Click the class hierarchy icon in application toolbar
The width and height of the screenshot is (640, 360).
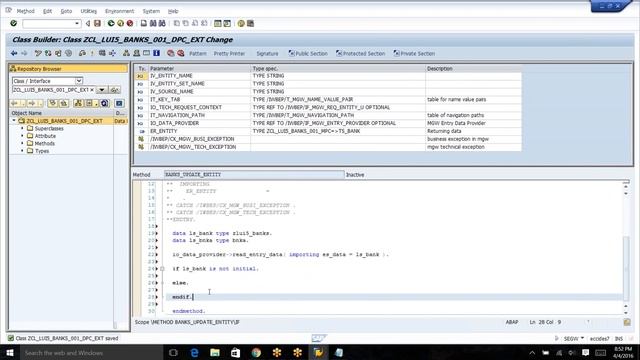click(126, 53)
